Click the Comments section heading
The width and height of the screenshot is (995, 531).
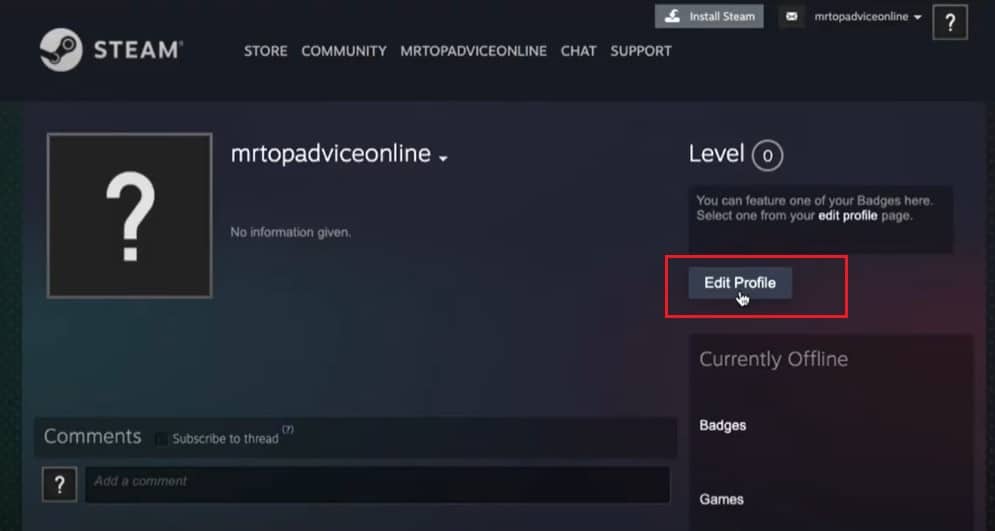point(93,436)
